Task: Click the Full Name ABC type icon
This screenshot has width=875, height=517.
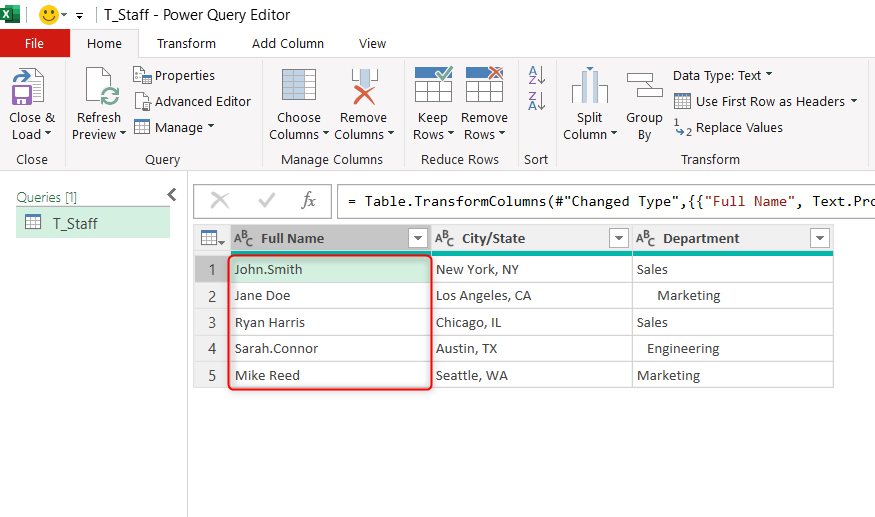Action: [x=243, y=238]
